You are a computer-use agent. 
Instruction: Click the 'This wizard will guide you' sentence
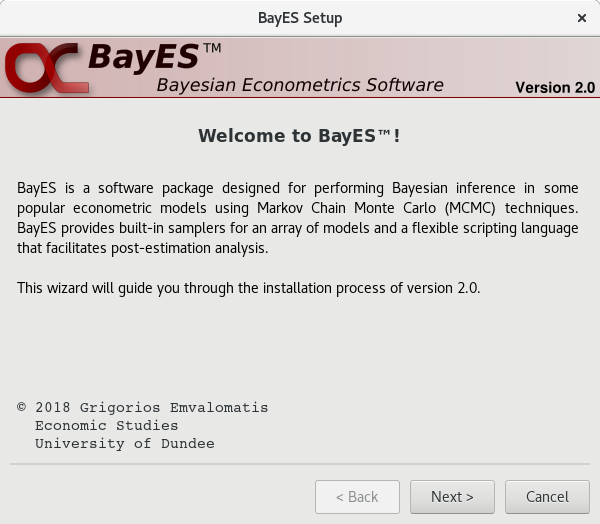click(x=248, y=288)
